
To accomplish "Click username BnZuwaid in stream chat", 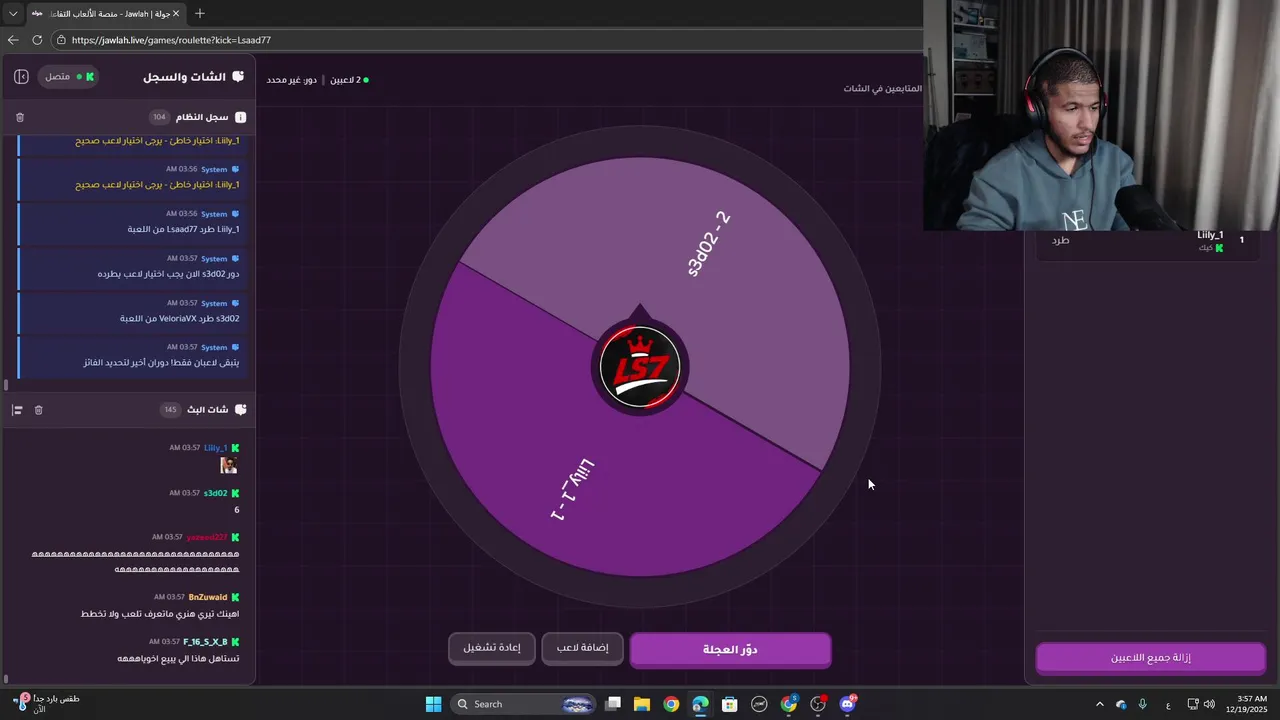I will click(x=208, y=597).
